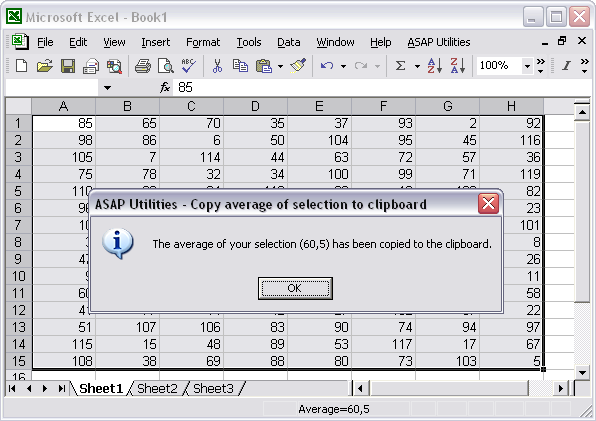Image resolution: width=596 pixels, height=421 pixels.
Task: Open the Insert menu
Action: [x=155, y=42]
